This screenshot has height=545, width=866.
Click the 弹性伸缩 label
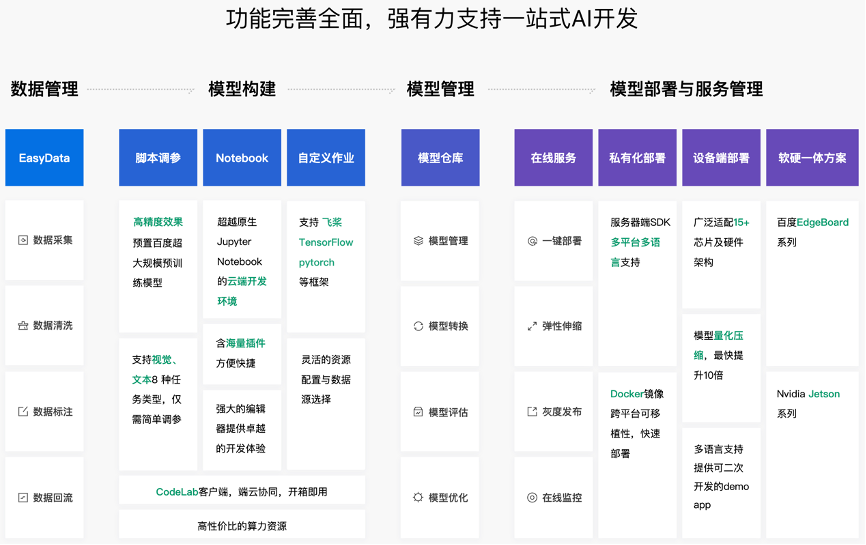coord(562,326)
